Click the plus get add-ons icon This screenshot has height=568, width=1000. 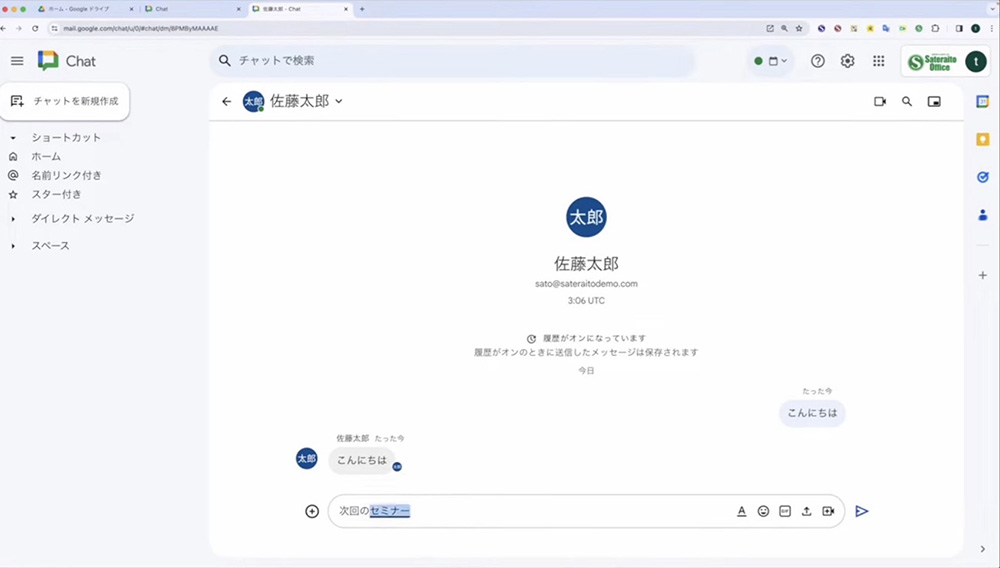(x=983, y=275)
